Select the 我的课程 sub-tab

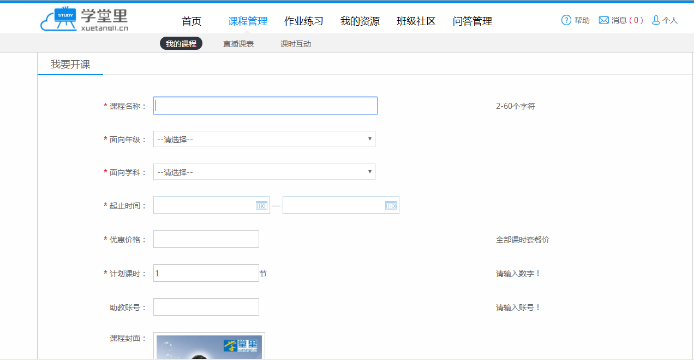coord(181,44)
